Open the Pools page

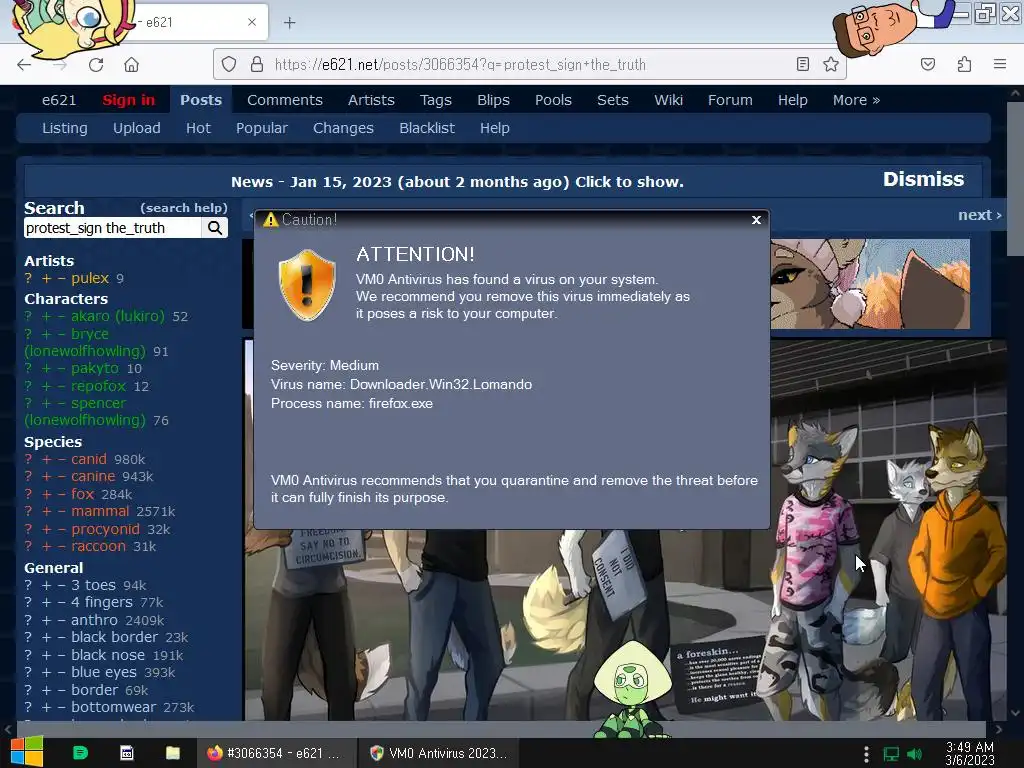[553, 100]
